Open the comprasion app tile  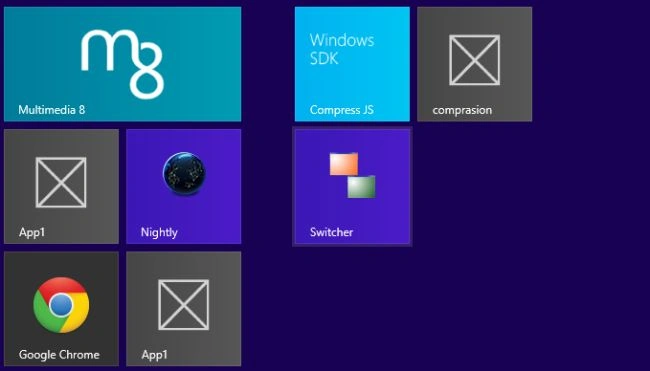(x=475, y=64)
